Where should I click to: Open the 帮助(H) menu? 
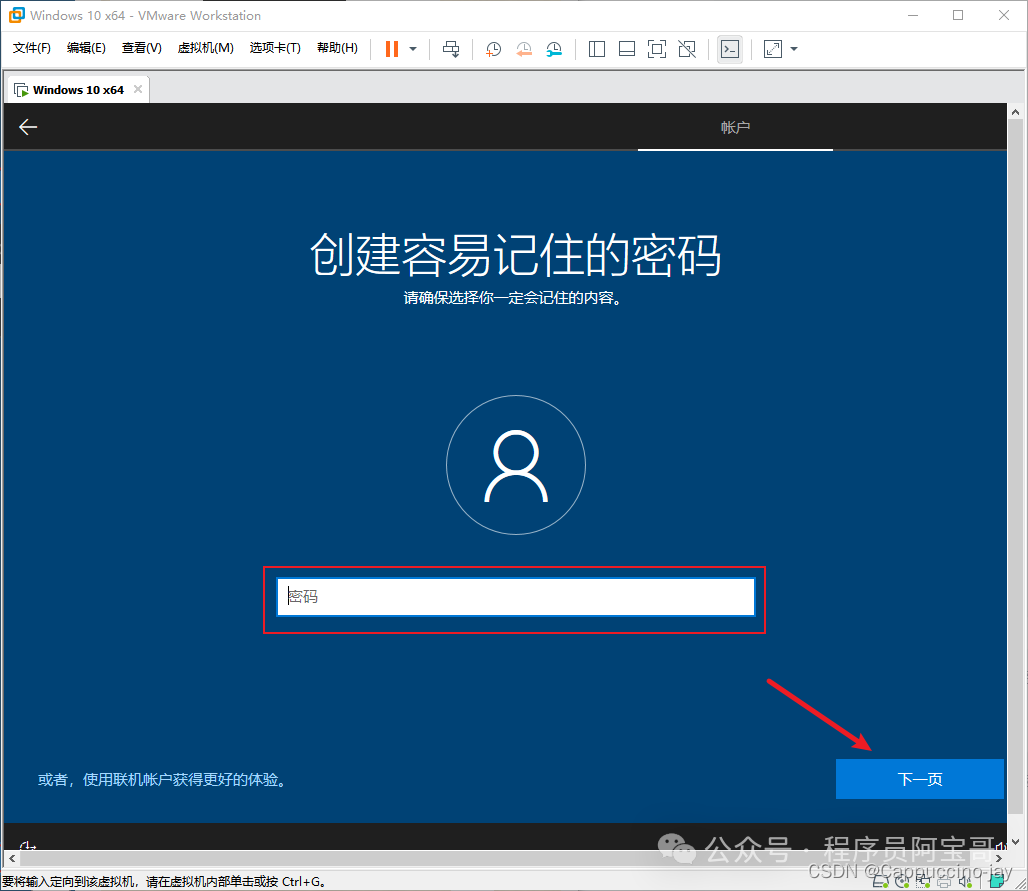coord(337,48)
